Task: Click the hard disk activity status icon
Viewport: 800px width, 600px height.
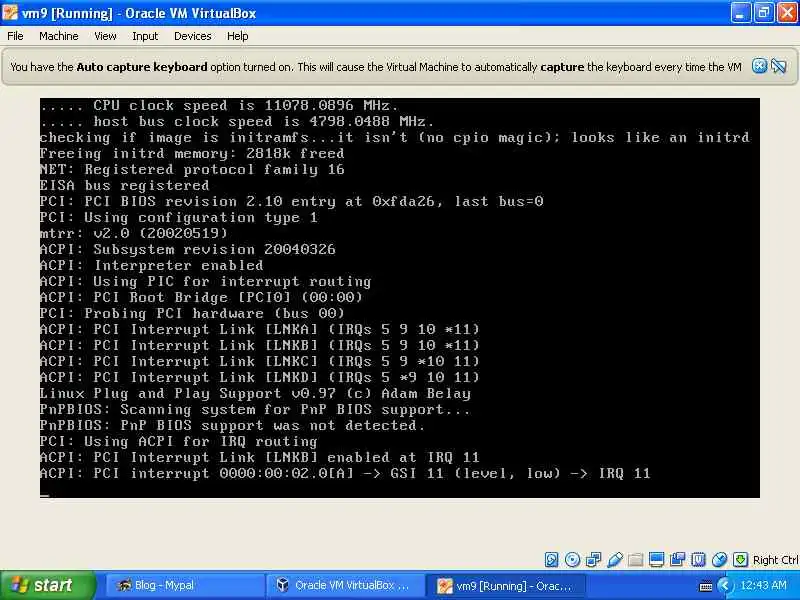Action: click(x=552, y=560)
